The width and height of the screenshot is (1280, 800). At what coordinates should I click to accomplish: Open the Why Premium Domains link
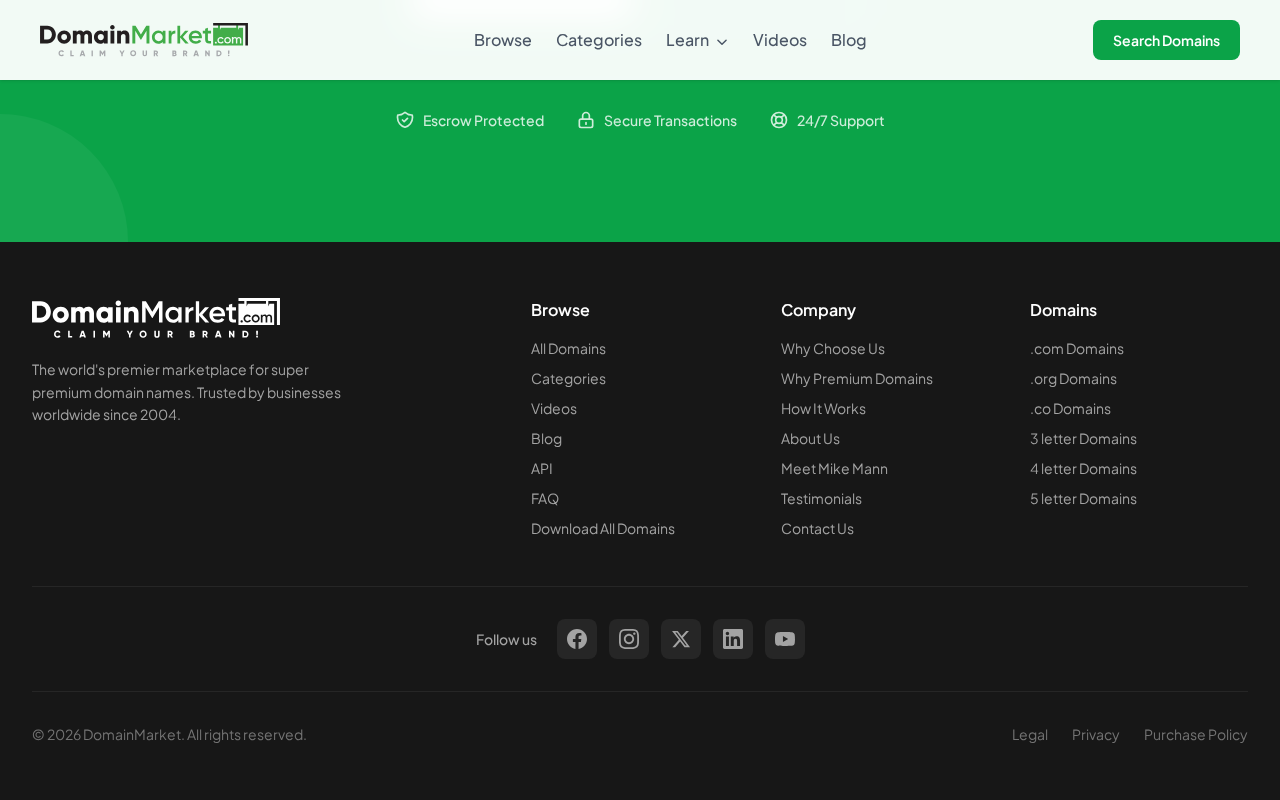point(857,379)
